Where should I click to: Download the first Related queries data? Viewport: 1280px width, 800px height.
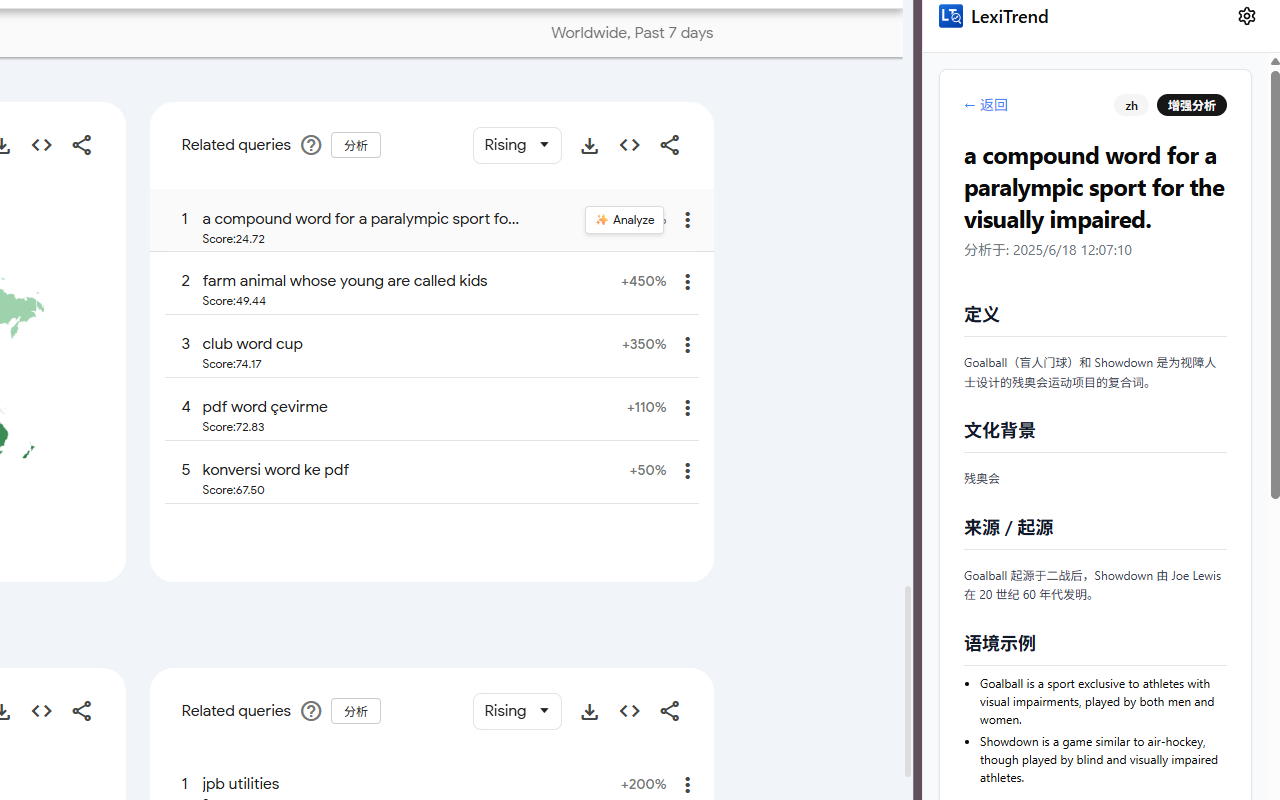click(x=589, y=145)
